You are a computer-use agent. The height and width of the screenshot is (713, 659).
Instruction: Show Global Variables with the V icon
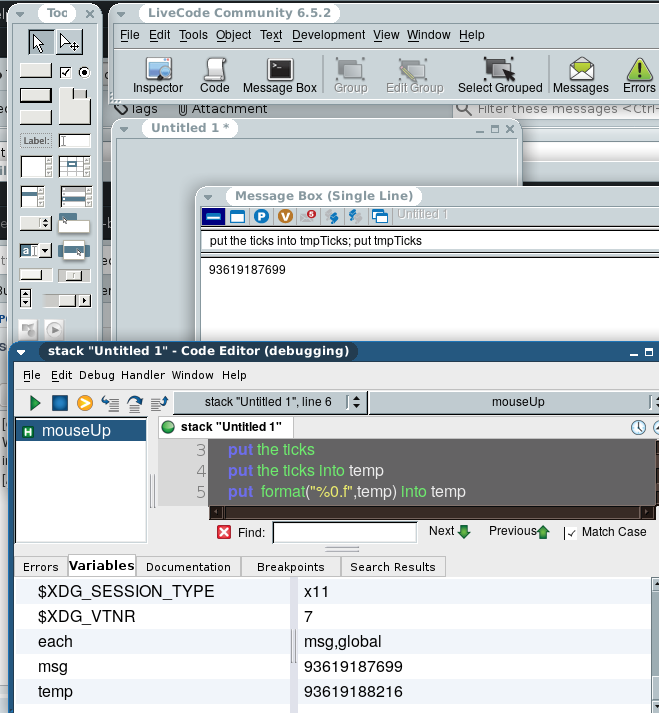pyautogui.click(x=286, y=216)
